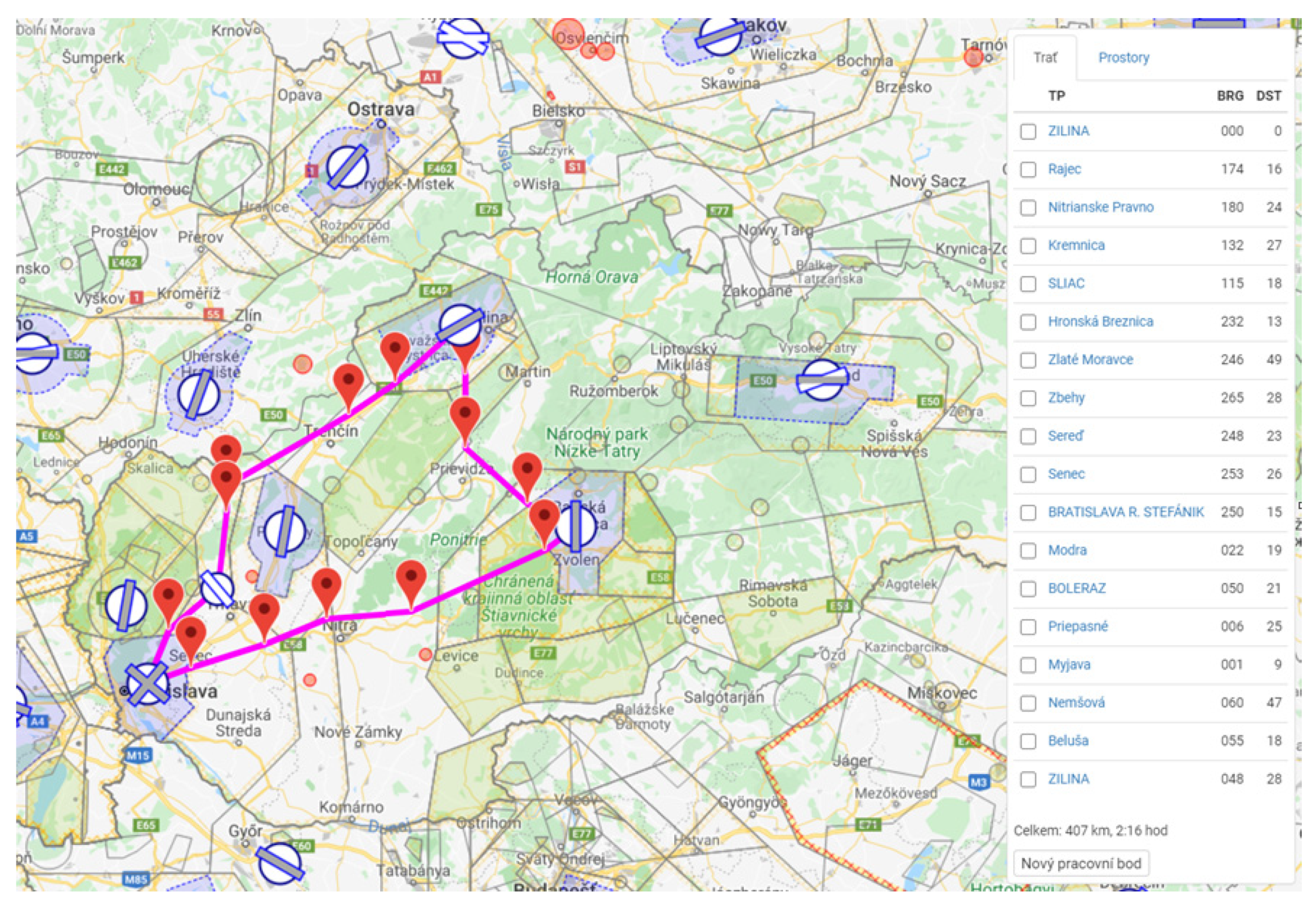This screenshot has height=908, width=1316.
Task: Click the Nový pracovní bod button
Action: pos(1081,863)
